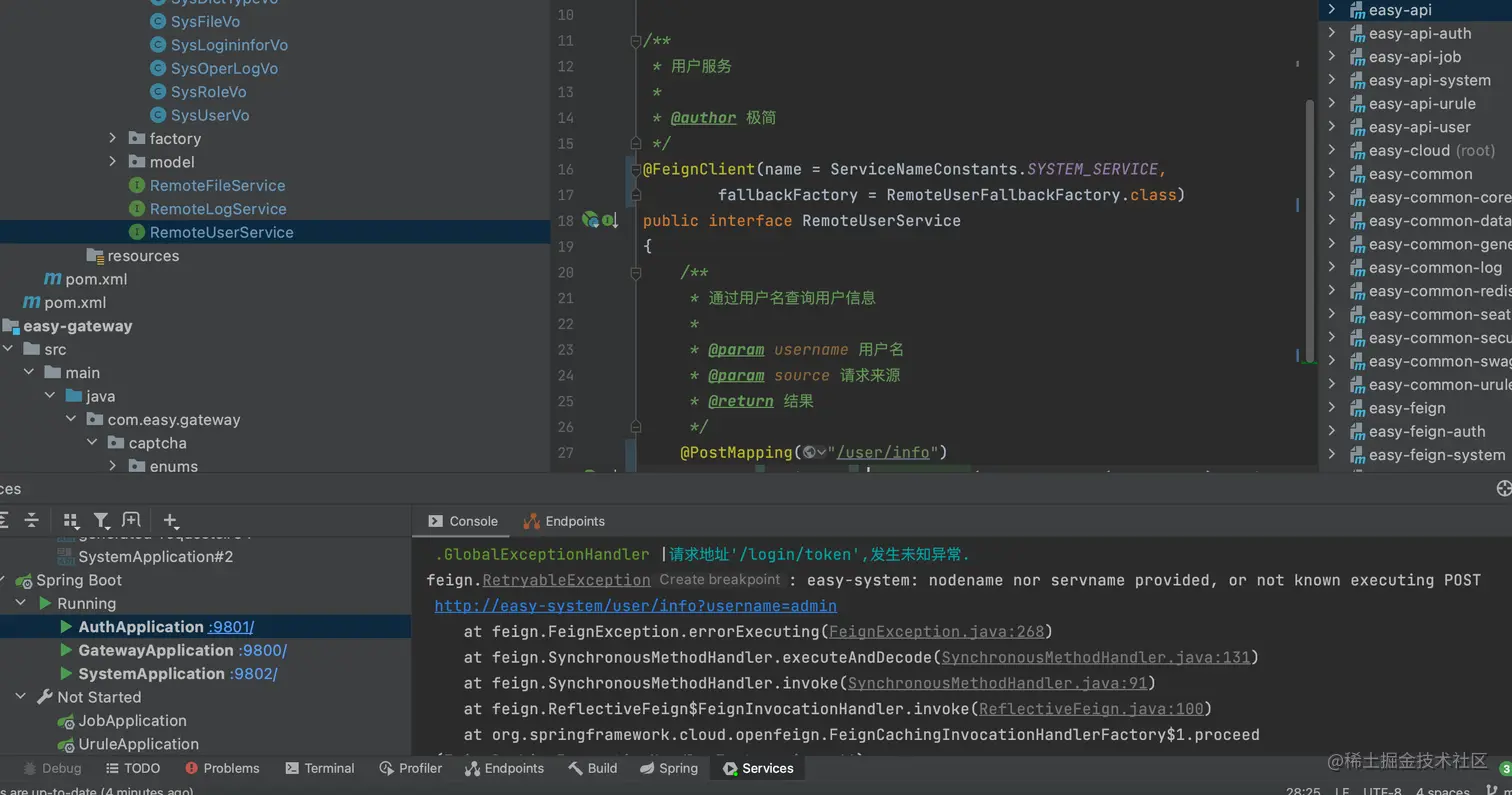This screenshot has width=1512, height=795.
Task: Click the wrench icon beside Not Started
Action: pyautogui.click(x=45, y=697)
